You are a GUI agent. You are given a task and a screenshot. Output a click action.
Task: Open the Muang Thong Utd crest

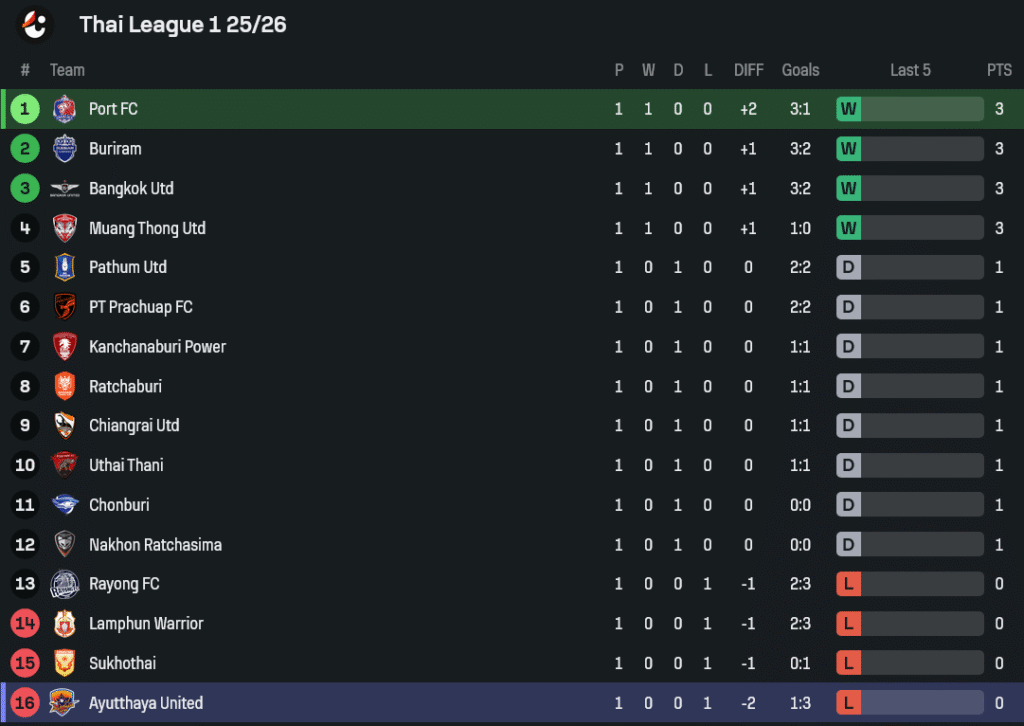coord(65,228)
